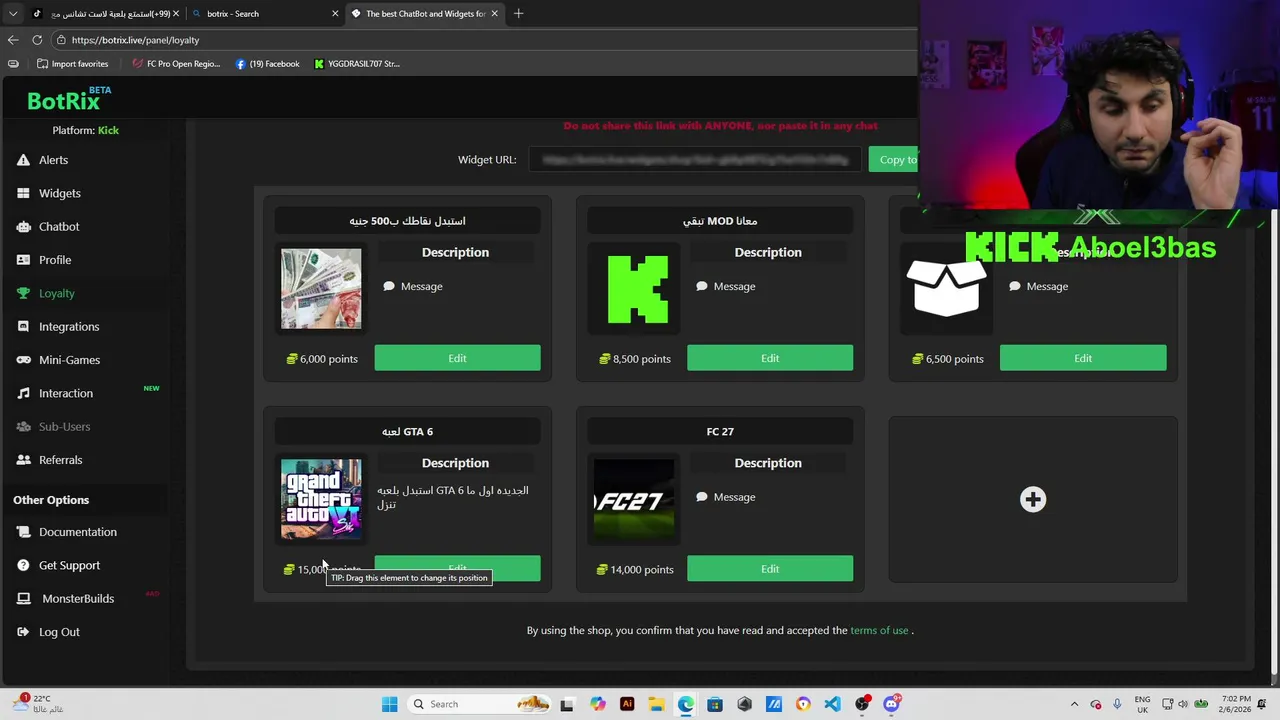Log Out of BotRix
Image resolution: width=1280 pixels, height=720 pixels.
pos(48,632)
